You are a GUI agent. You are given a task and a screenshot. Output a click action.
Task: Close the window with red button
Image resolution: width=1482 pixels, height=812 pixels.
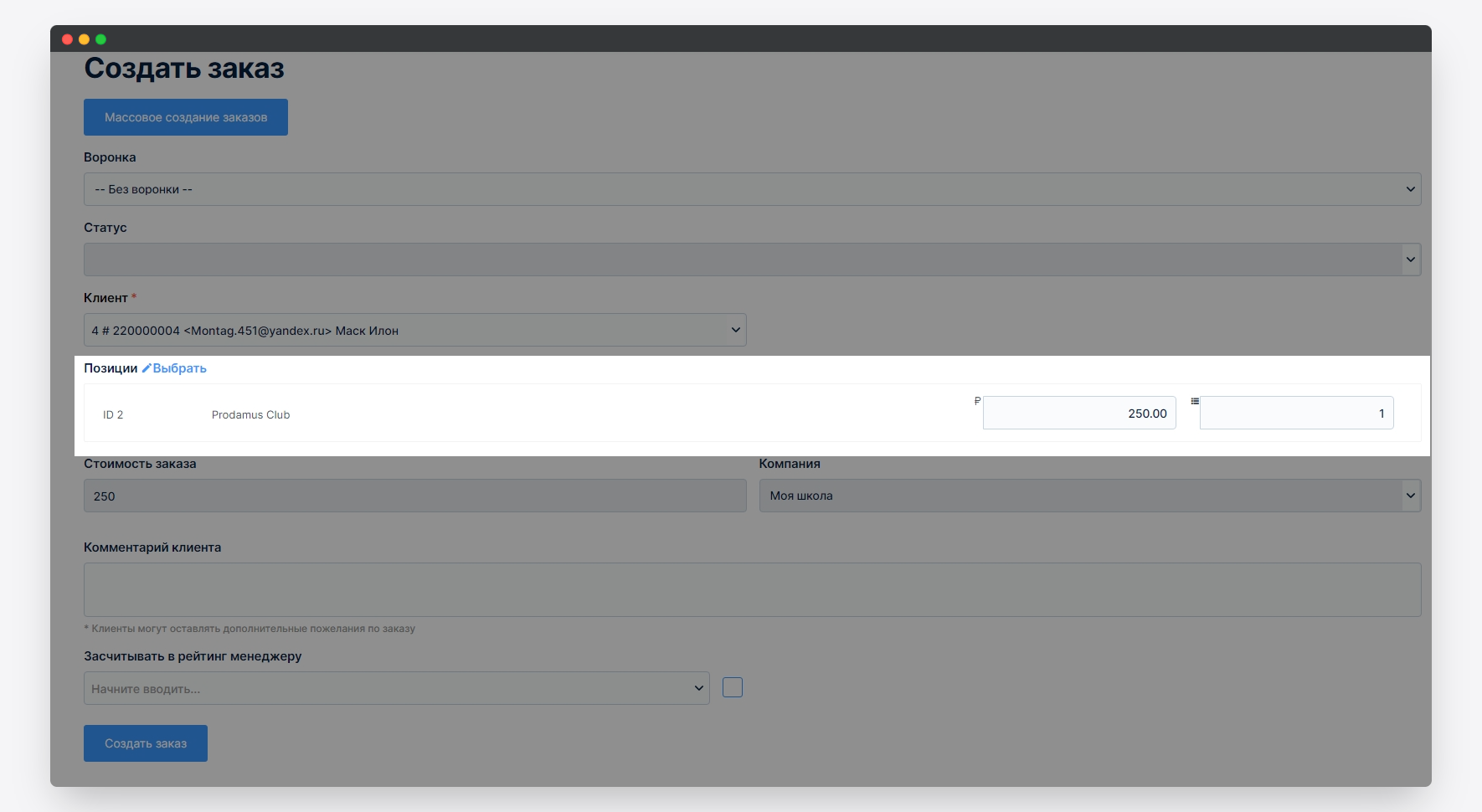point(67,39)
